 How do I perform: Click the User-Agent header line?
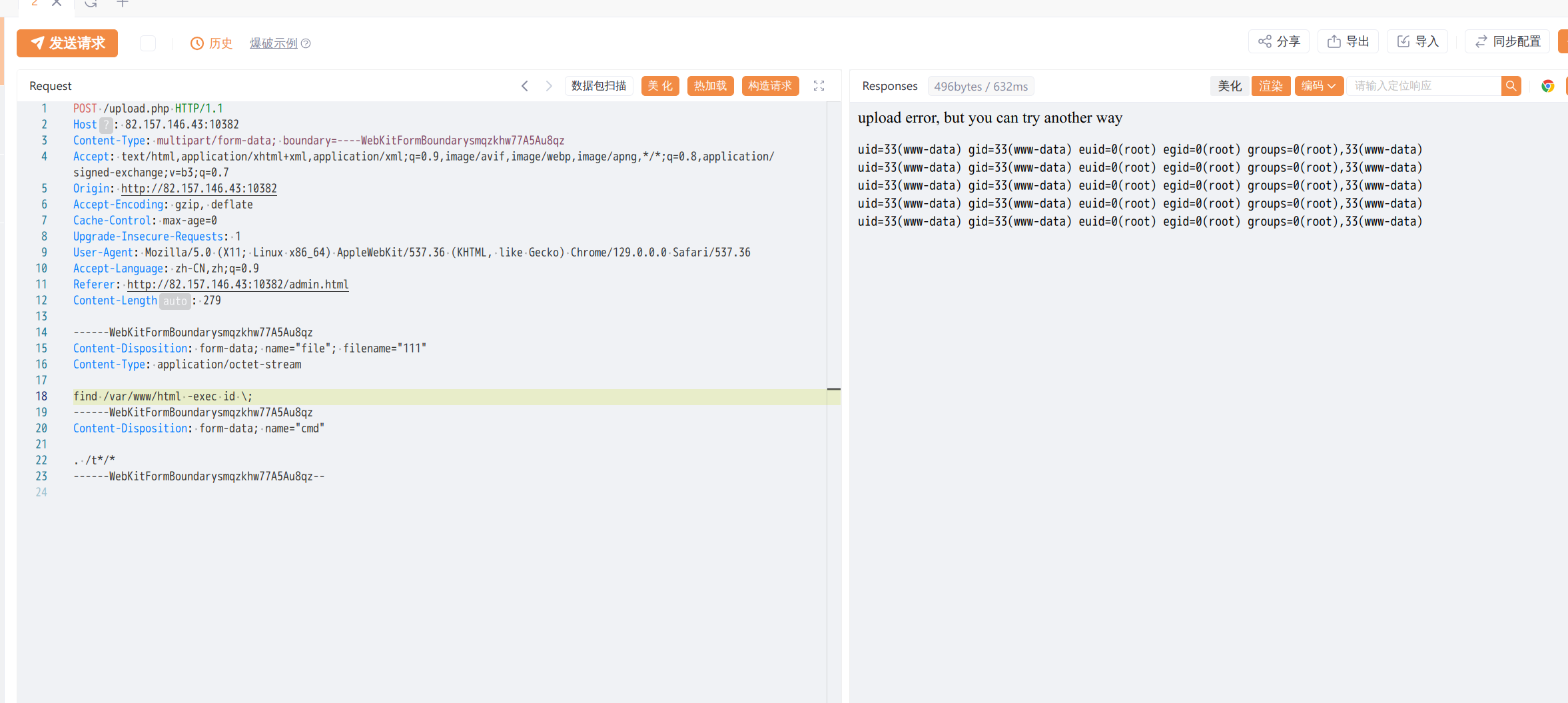click(412, 253)
